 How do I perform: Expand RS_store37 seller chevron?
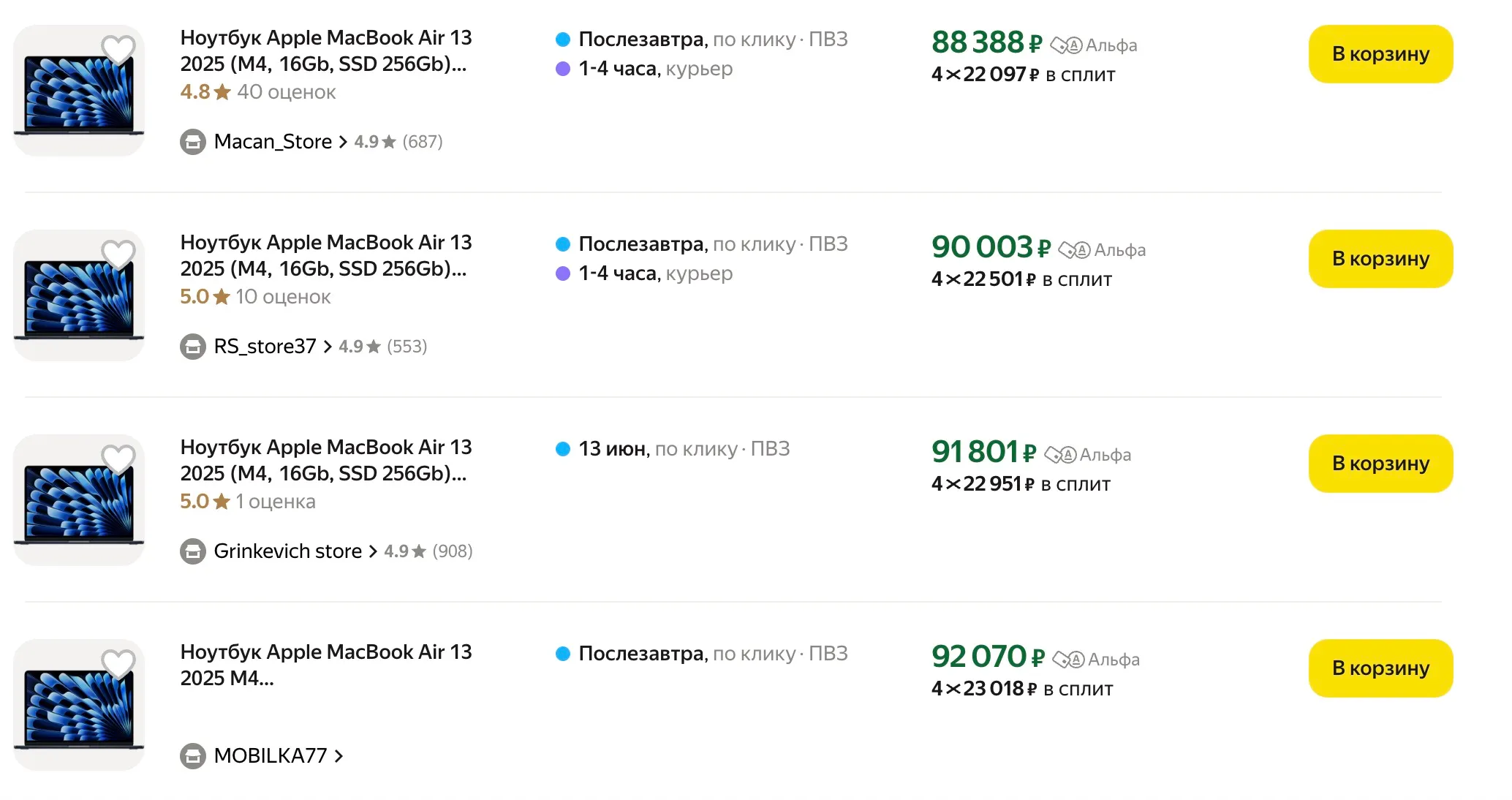coord(328,347)
